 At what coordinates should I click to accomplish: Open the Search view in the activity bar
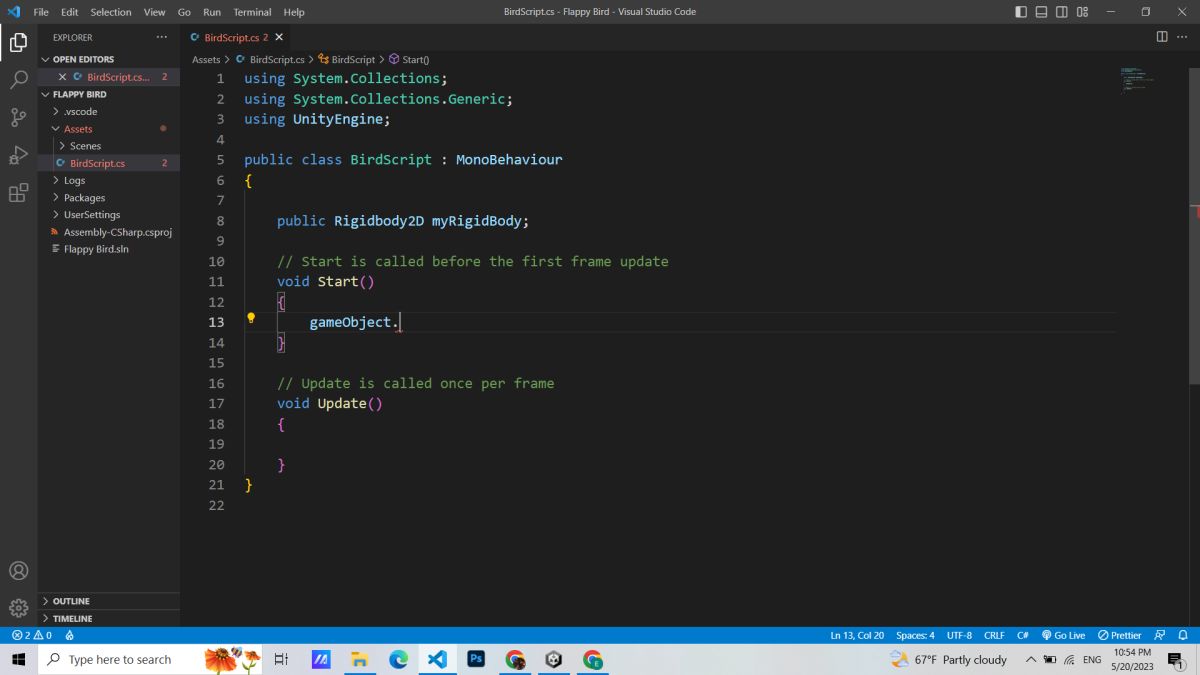(x=18, y=80)
